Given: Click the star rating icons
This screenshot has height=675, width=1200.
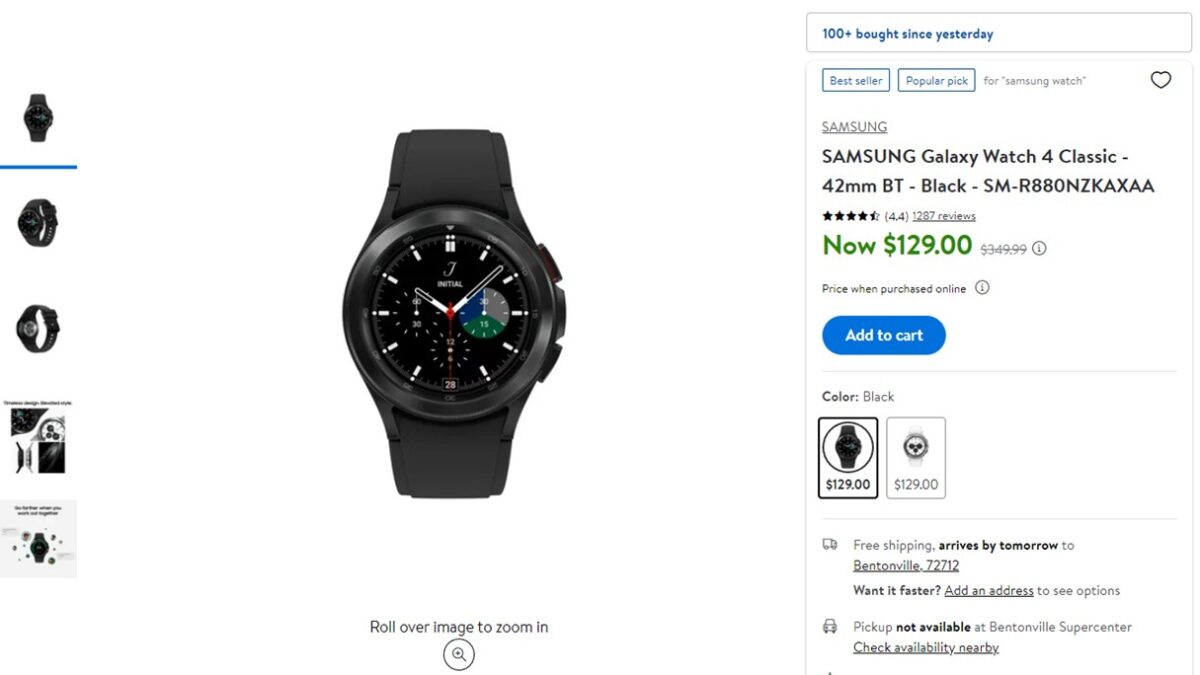Looking at the screenshot, I should (x=850, y=216).
